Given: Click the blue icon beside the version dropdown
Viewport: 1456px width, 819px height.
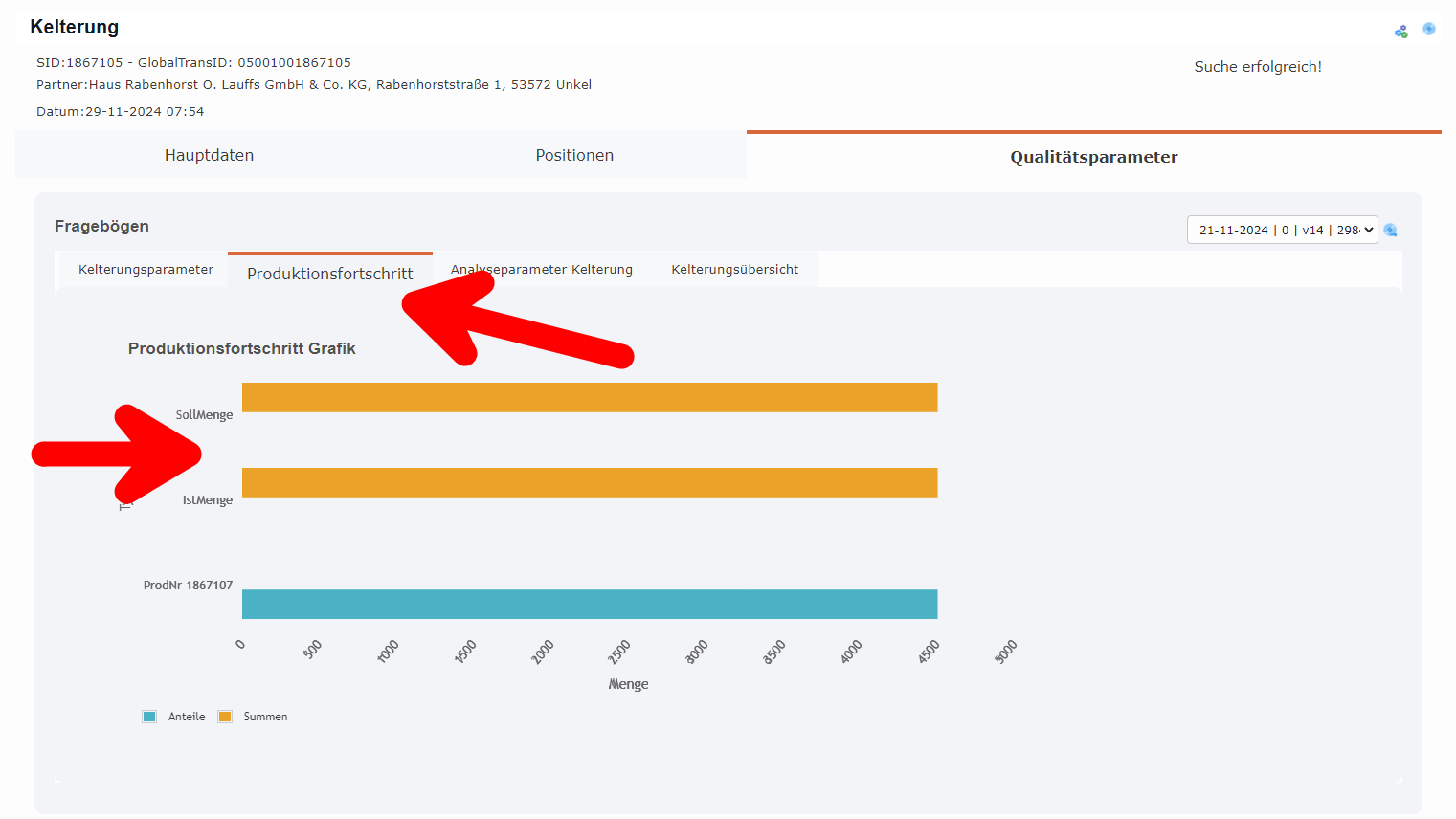Looking at the screenshot, I should [x=1390, y=230].
